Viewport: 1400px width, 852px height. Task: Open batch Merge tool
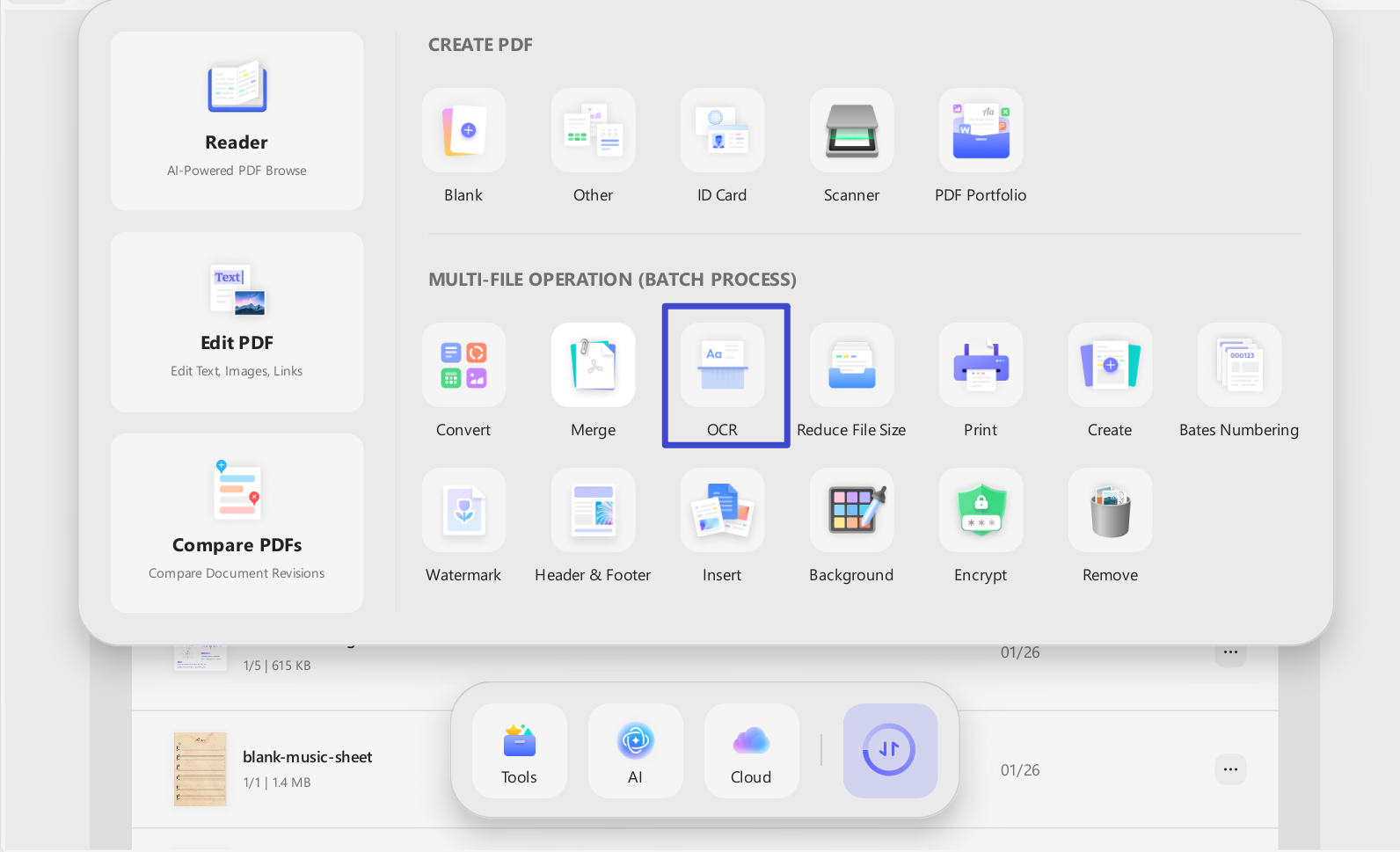click(593, 365)
